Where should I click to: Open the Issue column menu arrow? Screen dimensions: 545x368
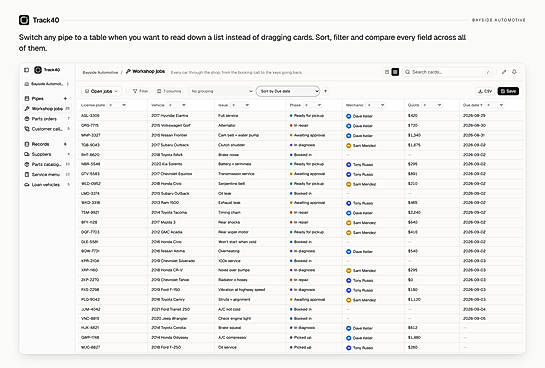click(x=247, y=105)
